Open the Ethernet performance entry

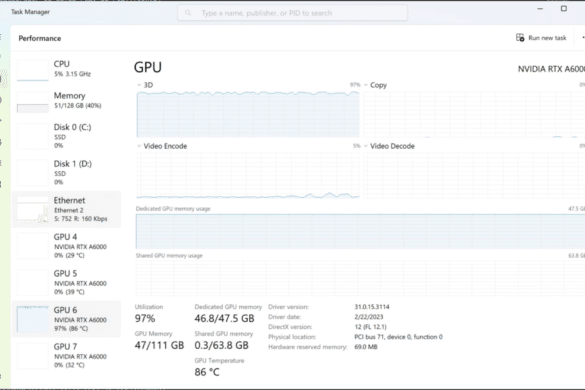[x=66, y=209]
